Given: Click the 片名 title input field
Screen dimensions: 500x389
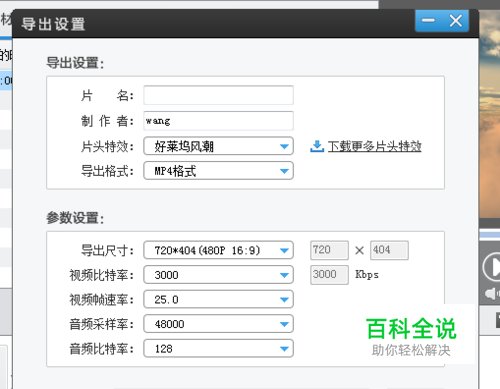Looking at the screenshot, I should pos(218,95).
